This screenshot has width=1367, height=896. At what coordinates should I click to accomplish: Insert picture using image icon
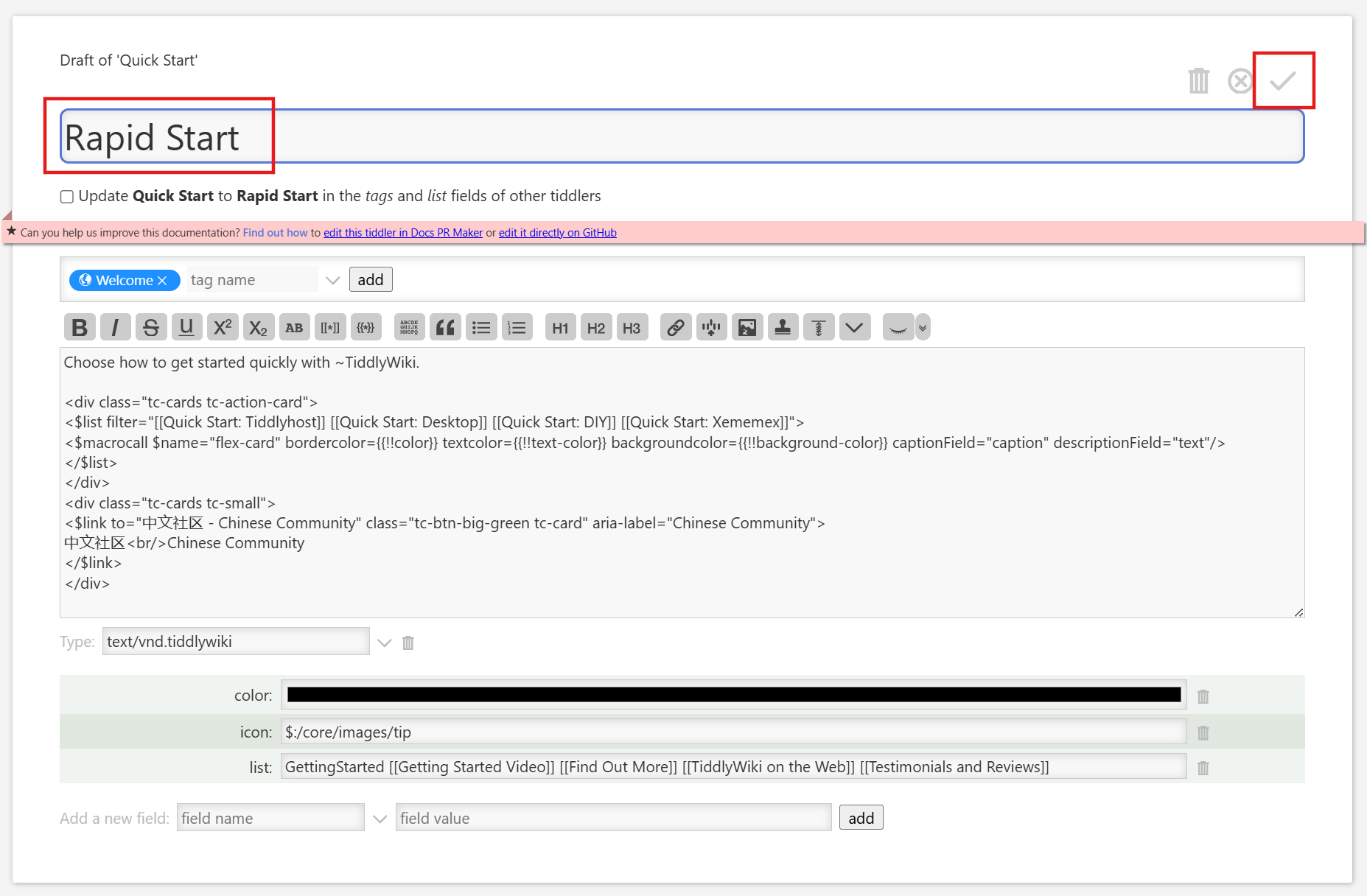747,328
